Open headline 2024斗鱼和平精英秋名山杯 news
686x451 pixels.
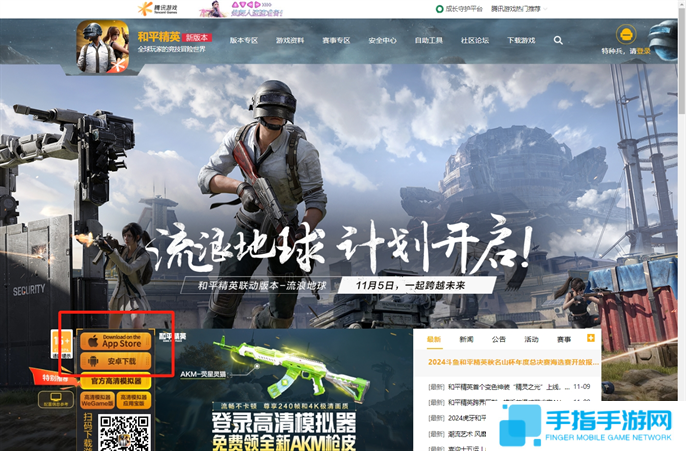click(513, 362)
